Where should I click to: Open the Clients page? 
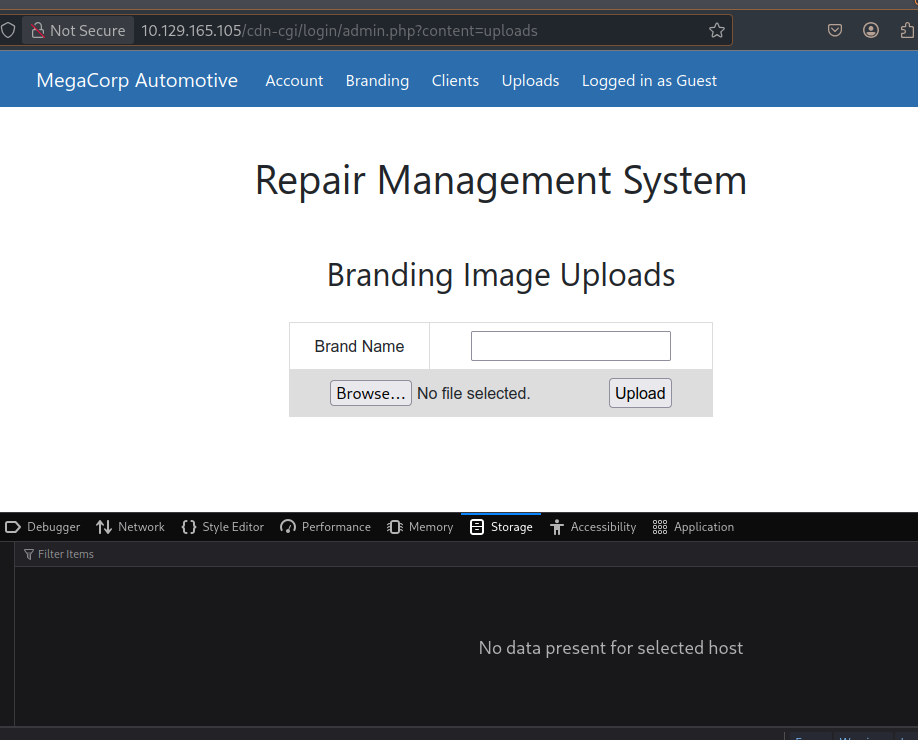tap(455, 81)
